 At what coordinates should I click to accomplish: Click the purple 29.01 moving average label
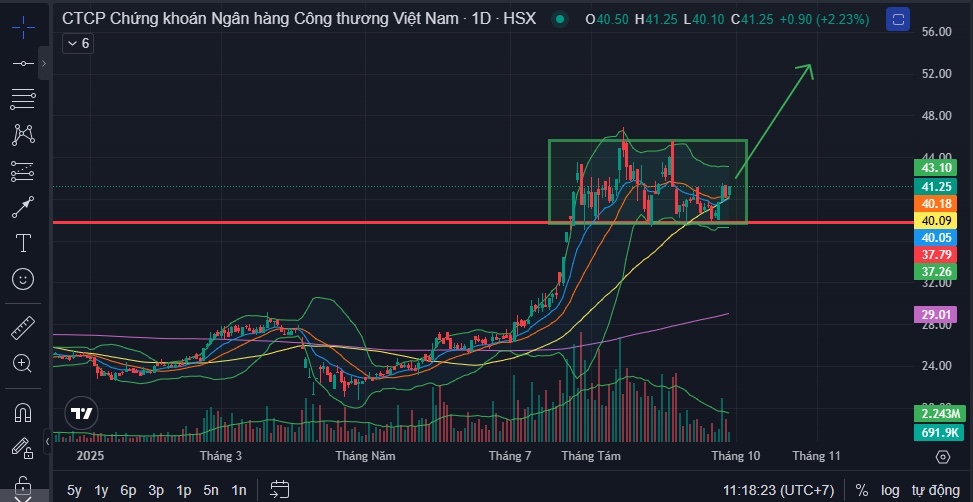(x=935, y=315)
